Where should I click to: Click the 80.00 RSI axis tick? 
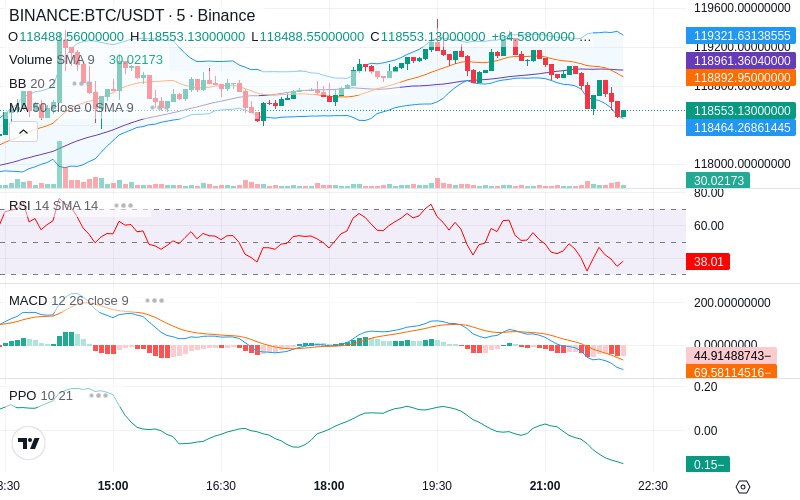pyautogui.click(x=709, y=193)
